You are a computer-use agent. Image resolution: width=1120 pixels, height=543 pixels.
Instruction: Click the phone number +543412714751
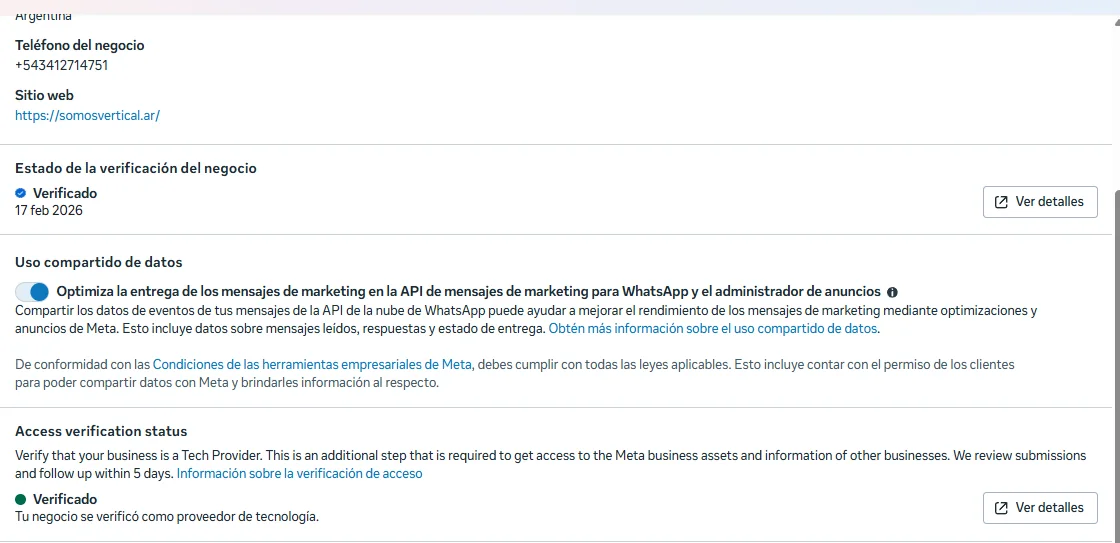click(61, 65)
